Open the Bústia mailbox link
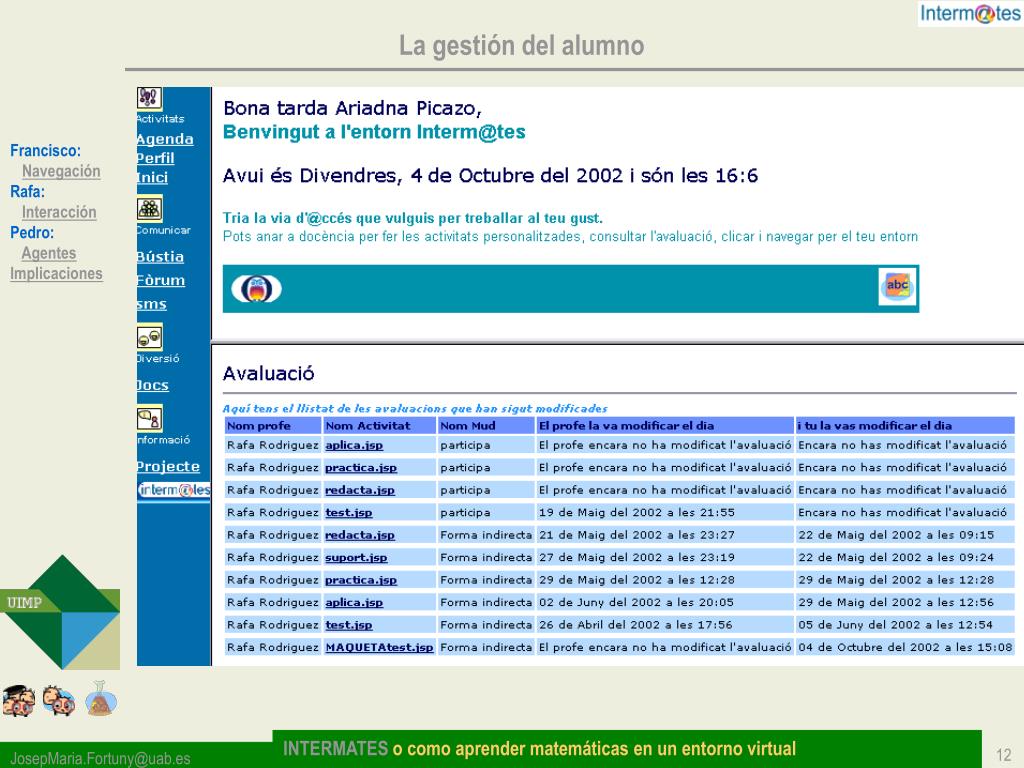 click(160, 257)
